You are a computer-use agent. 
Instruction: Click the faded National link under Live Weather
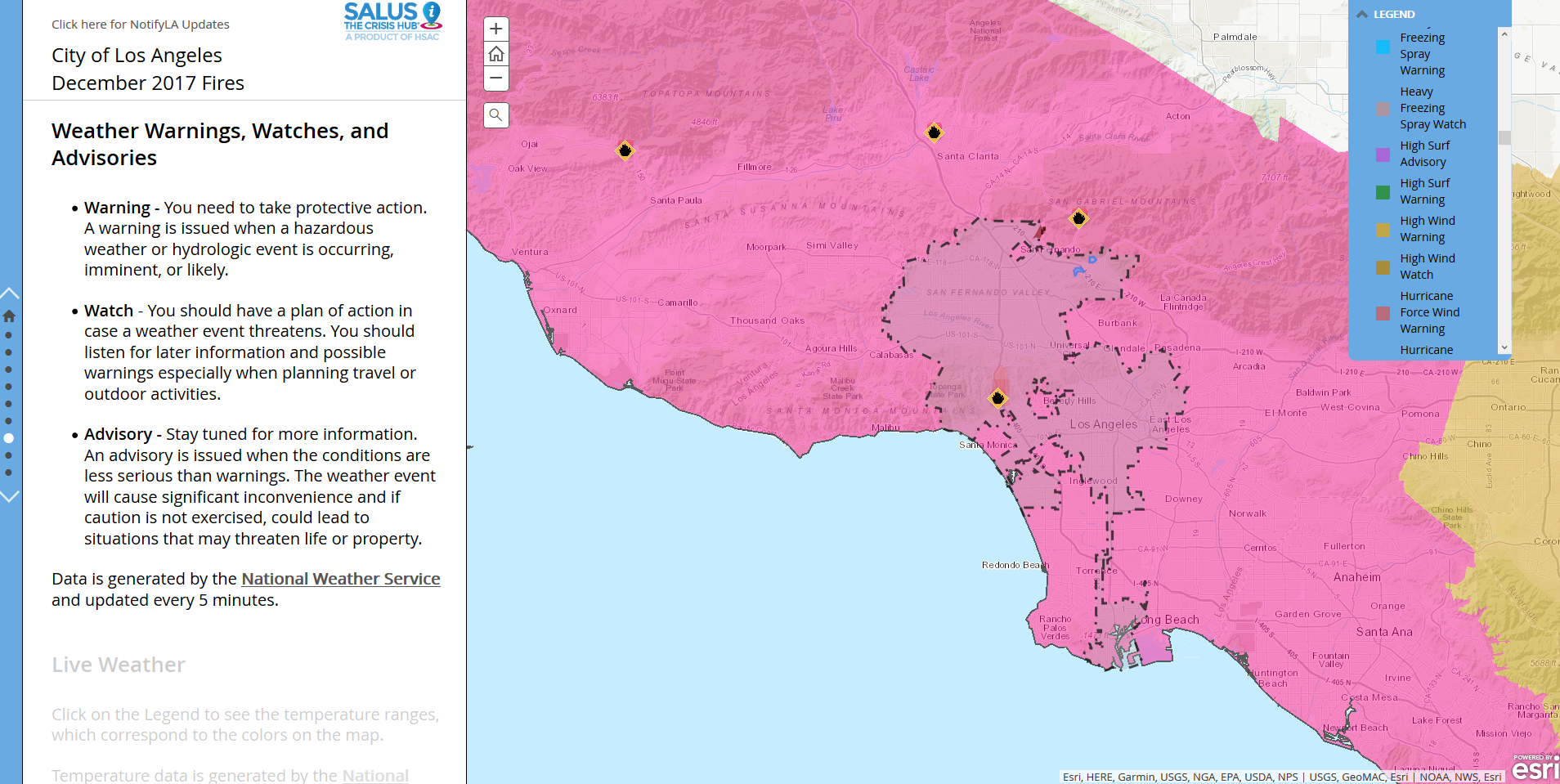[375, 775]
